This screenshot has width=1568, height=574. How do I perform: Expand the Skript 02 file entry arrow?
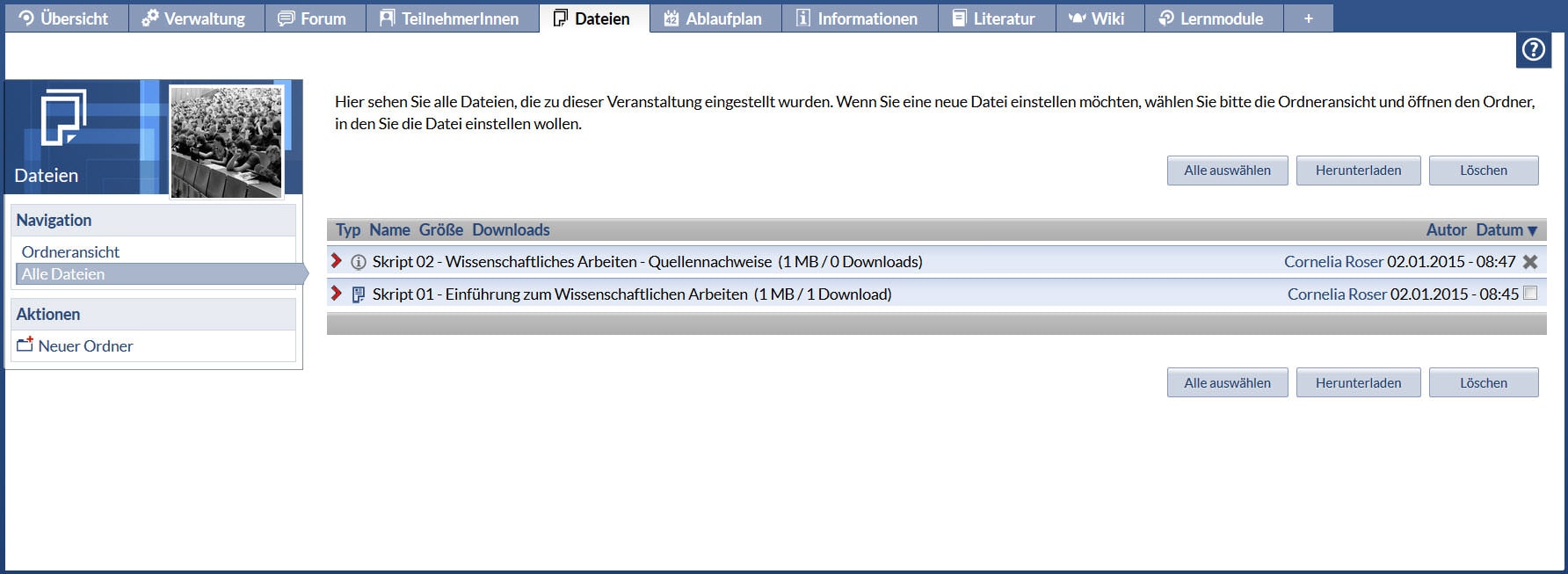pos(336,261)
